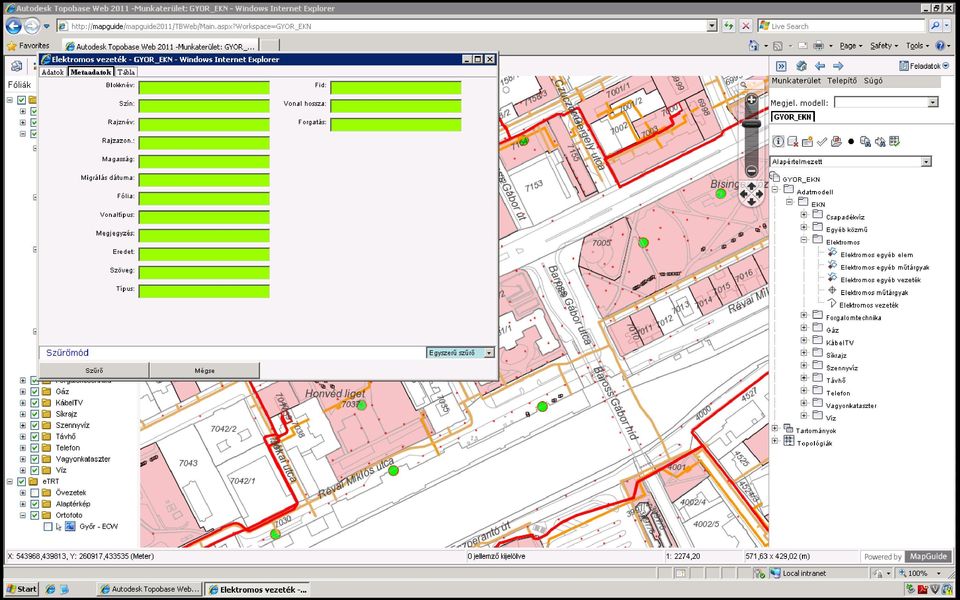The width and height of the screenshot is (960, 600).
Task: Collapse the Ortofoto layer group
Action: 23,516
